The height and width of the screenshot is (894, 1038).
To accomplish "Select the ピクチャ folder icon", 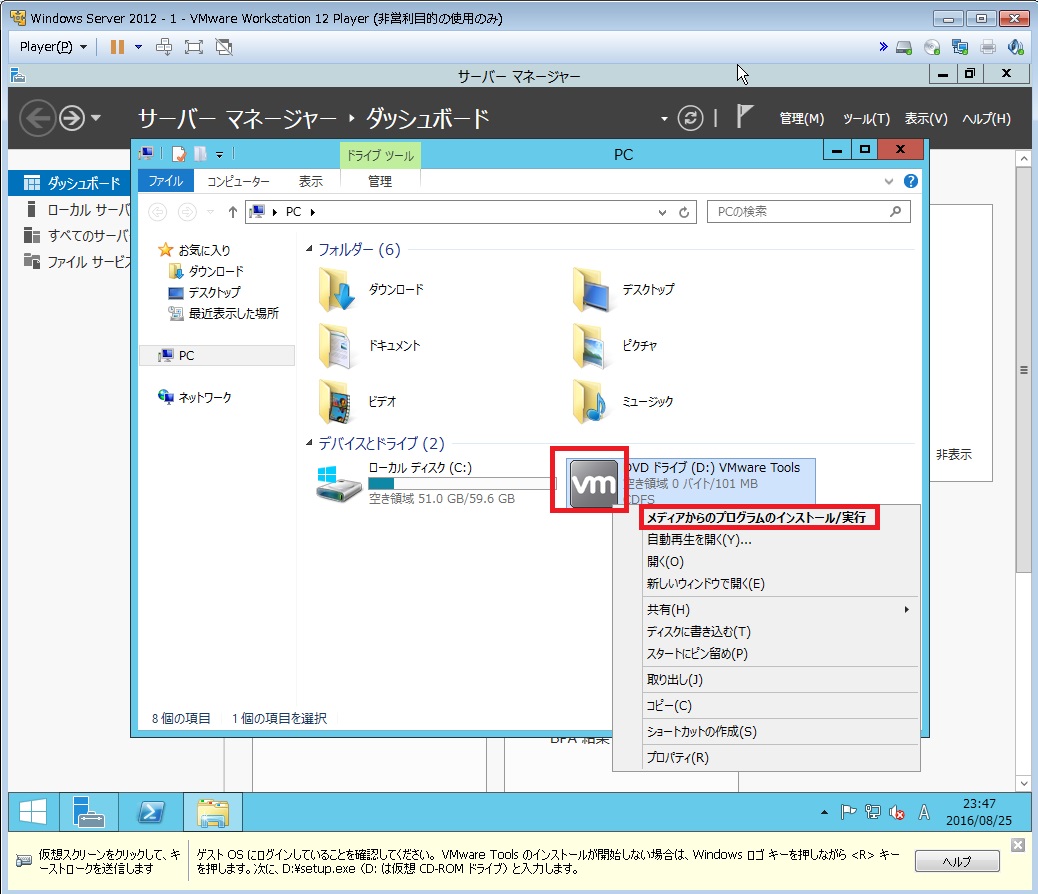I will point(591,346).
